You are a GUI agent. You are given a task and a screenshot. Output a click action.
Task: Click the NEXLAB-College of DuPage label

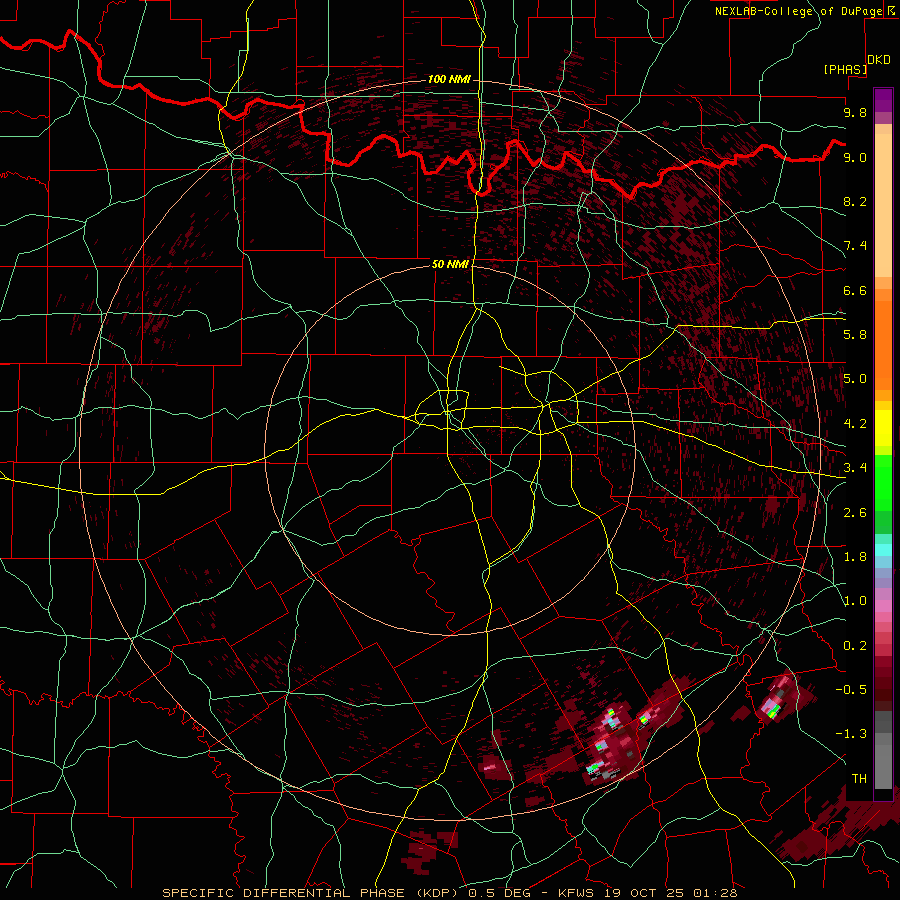(x=798, y=11)
